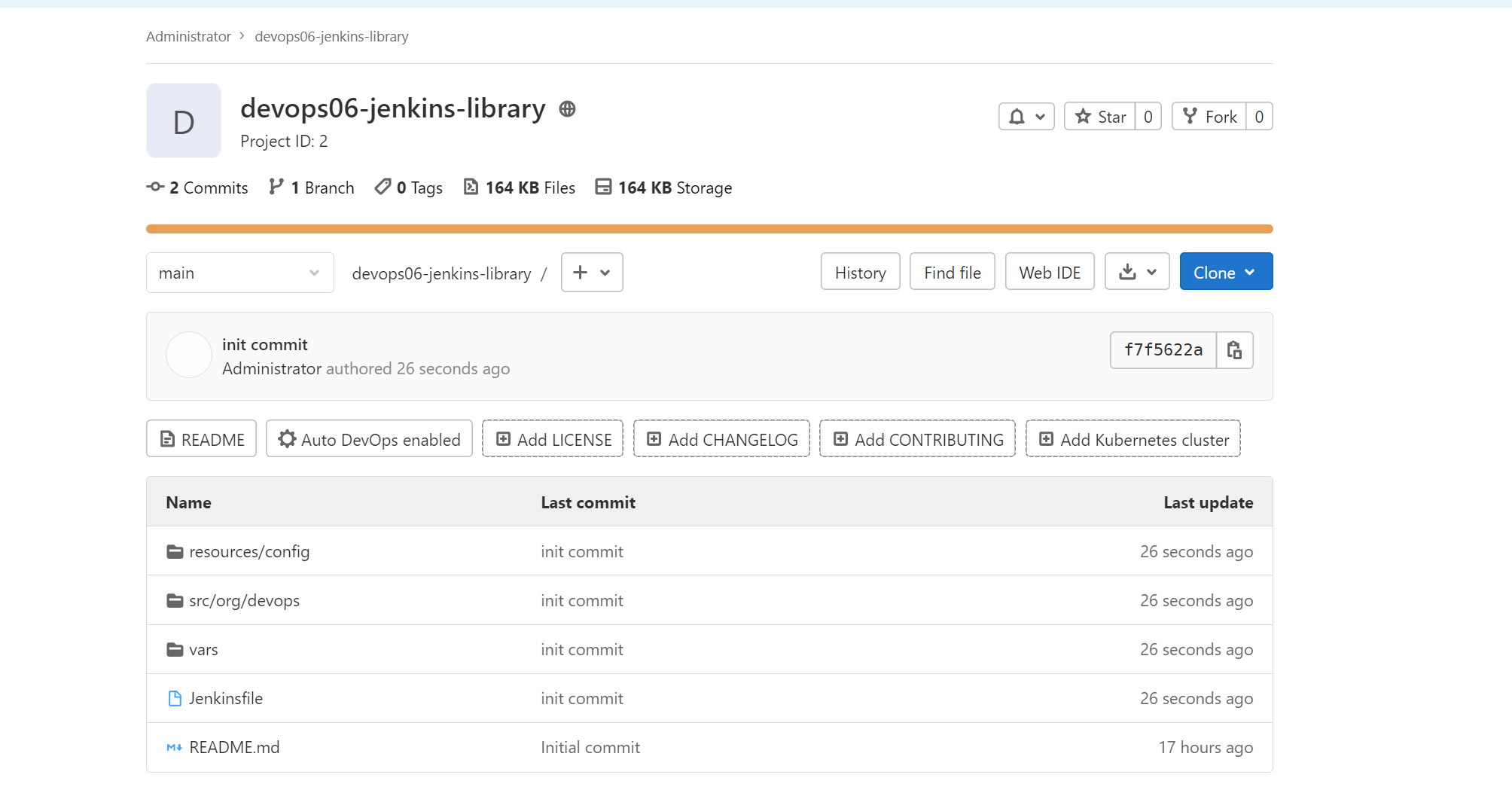Open the History button
Viewport: 1512px width, 790px height.
click(861, 272)
